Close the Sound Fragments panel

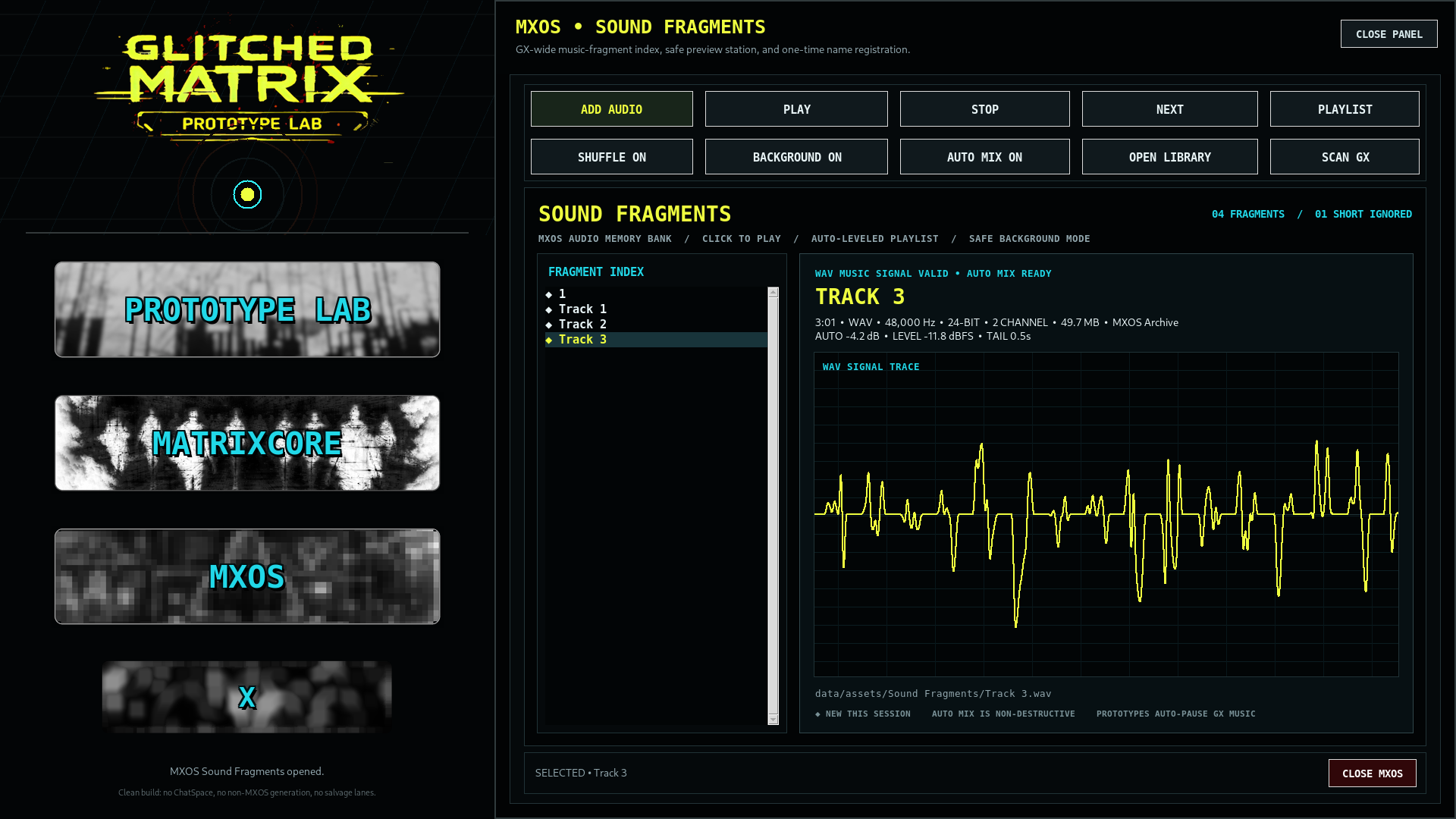(x=1389, y=34)
